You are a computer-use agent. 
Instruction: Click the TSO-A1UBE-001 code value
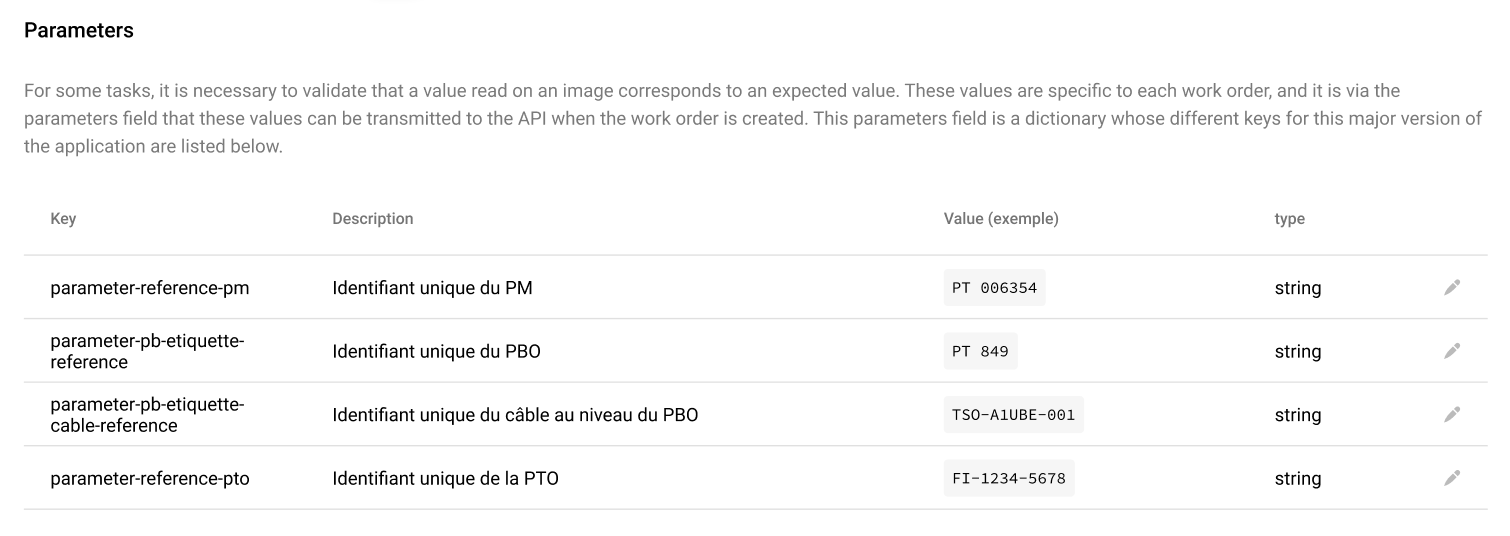click(1013, 415)
